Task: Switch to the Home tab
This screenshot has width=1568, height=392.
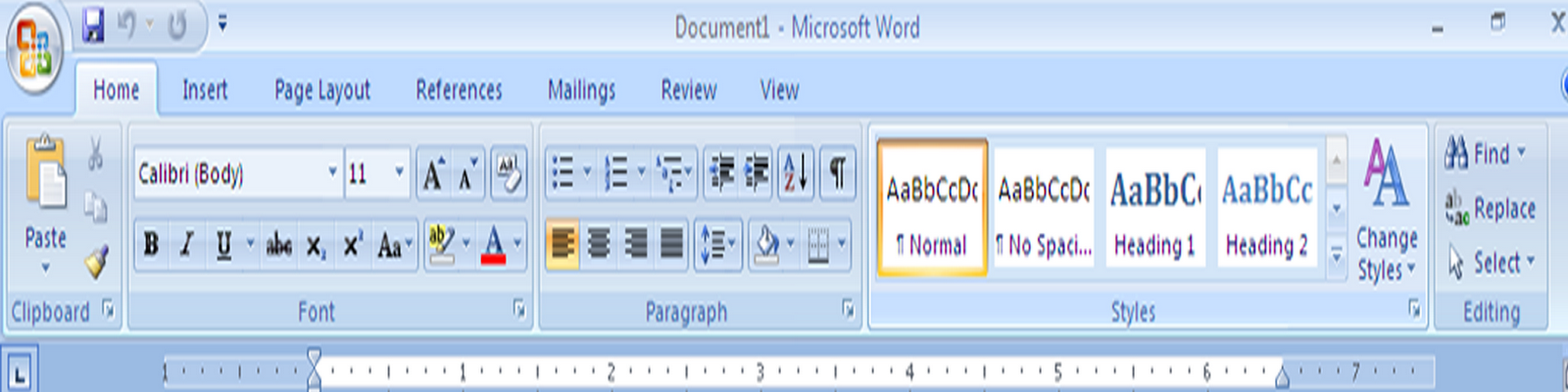Action: tap(116, 90)
